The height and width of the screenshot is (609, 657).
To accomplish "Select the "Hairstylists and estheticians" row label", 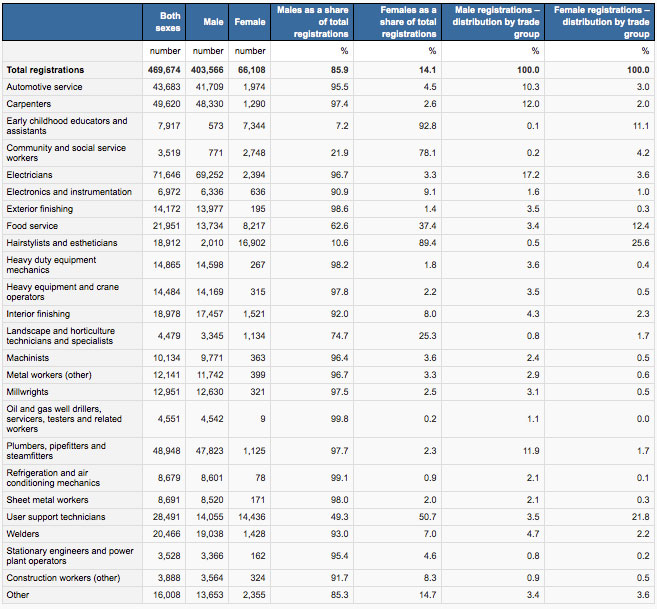I will tap(62, 243).
